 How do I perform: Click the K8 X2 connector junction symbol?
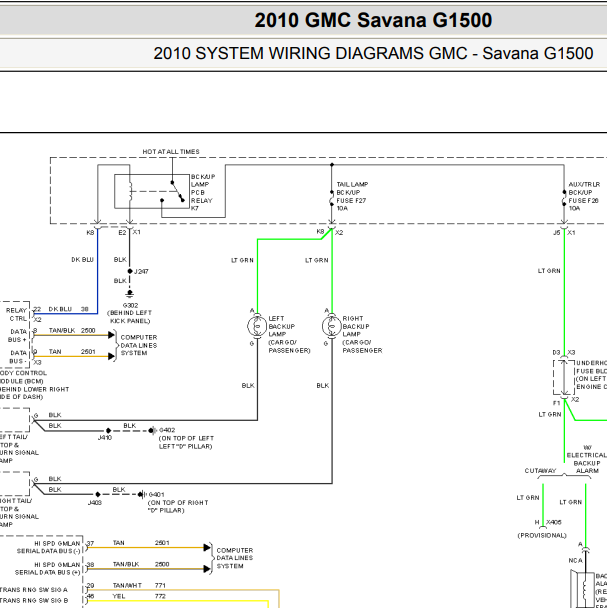[332, 227]
